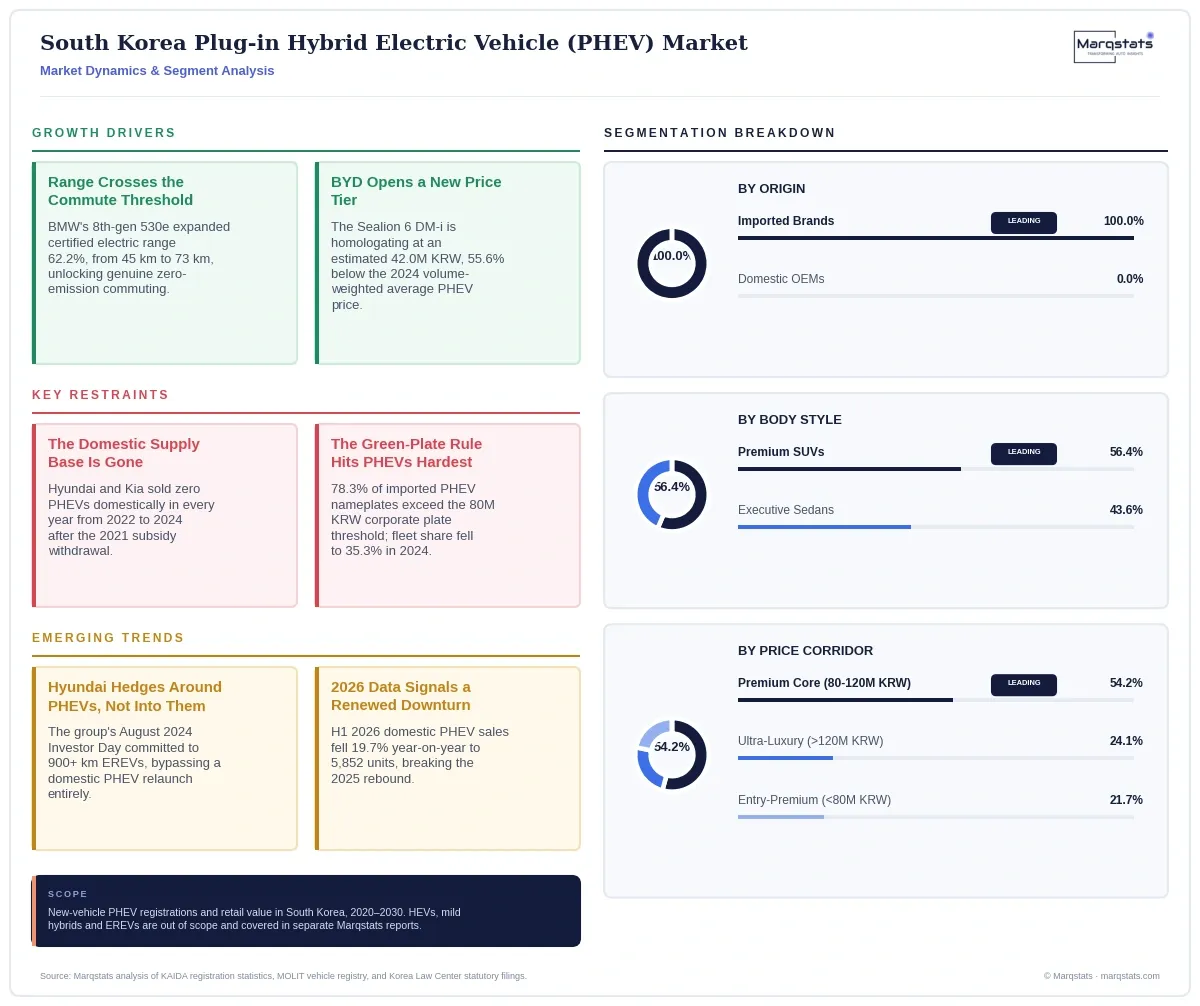Click the source citation footnote text
1200x1006 pixels.
point(283,976)
